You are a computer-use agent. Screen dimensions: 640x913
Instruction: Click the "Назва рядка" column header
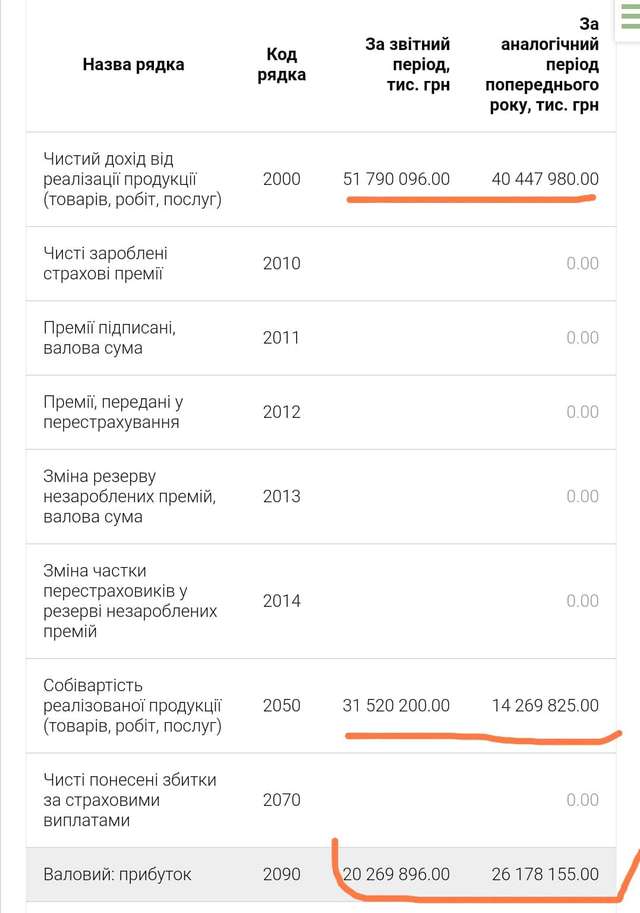pos(133,65)
